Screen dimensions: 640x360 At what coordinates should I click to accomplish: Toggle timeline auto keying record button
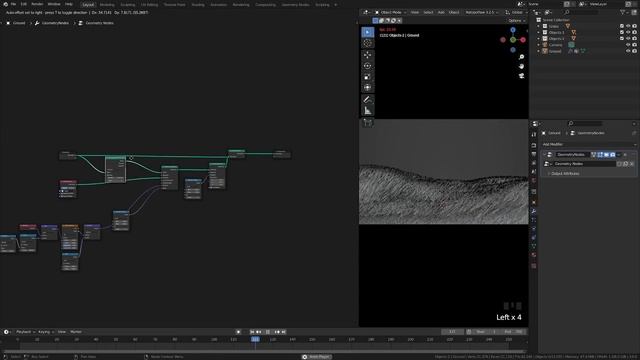(238, 332)
